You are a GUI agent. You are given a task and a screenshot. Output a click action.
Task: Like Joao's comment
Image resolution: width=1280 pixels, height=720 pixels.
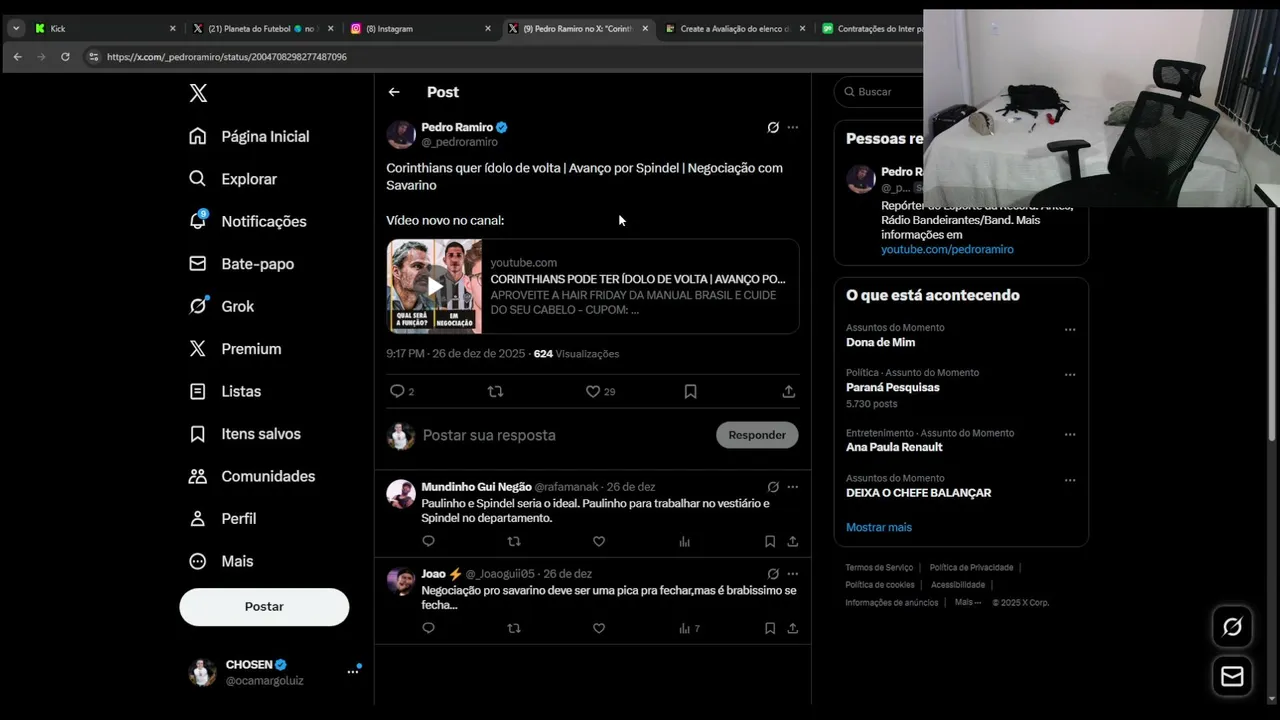pos(599,628)
